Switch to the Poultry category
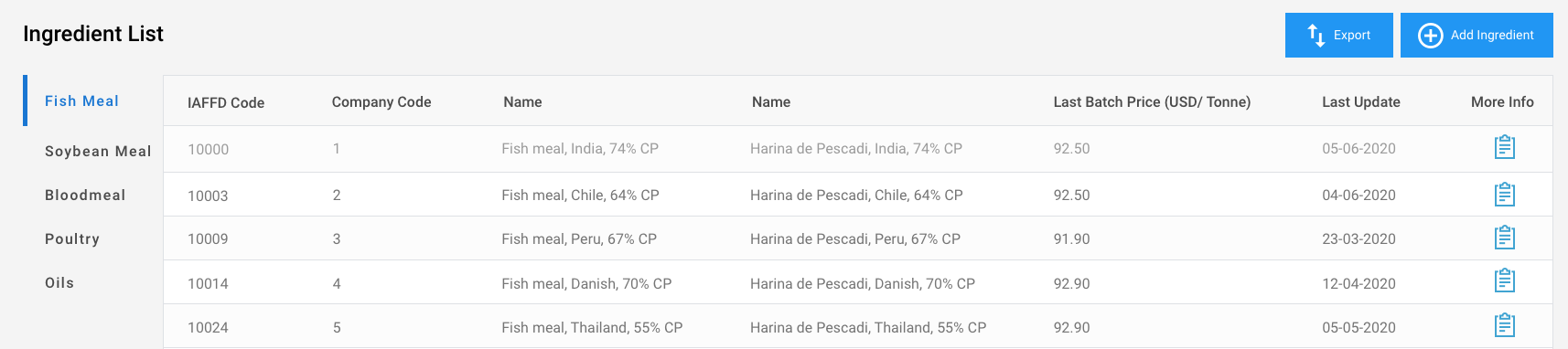1568x349 pixels. tap(72, 238)
